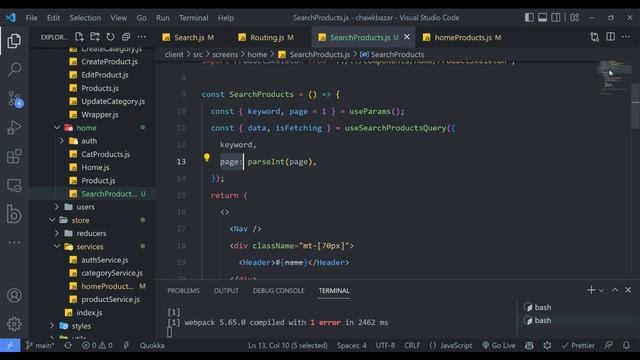Click the editor minimap
This screenshot has width=640, height=360.
coord(614,78)
